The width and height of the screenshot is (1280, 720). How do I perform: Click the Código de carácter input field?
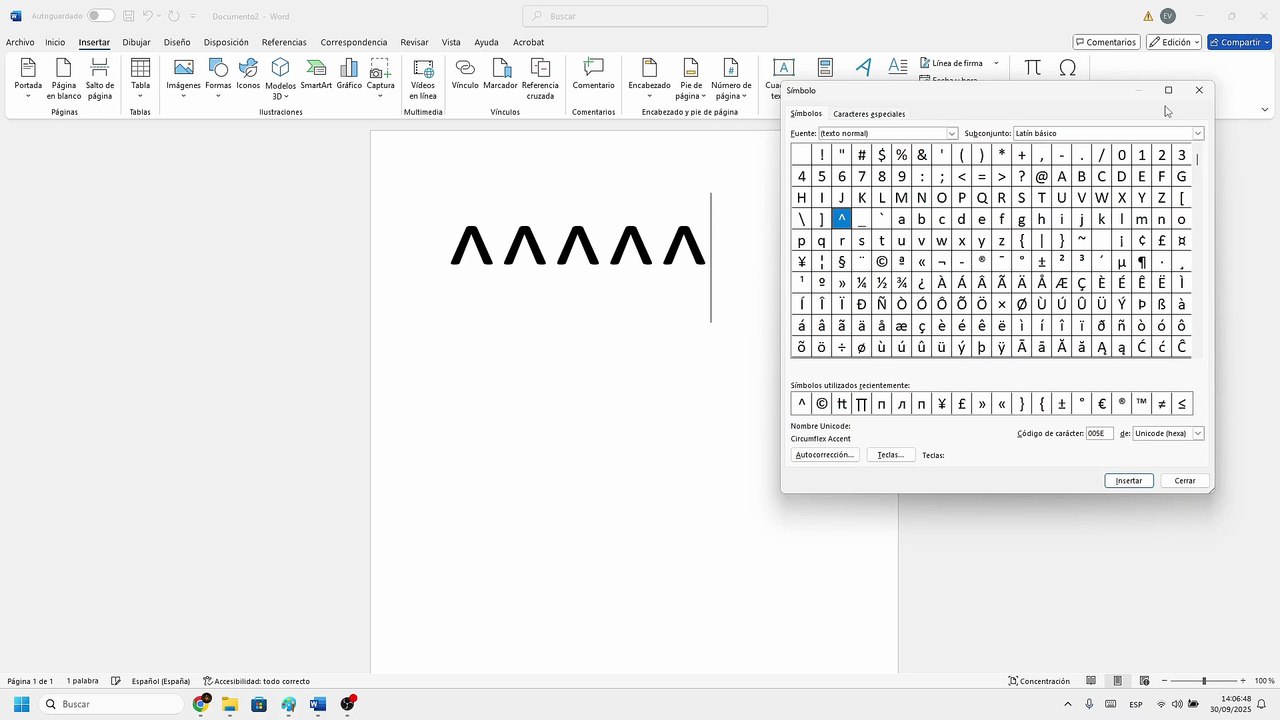[x=1099, y=433]
